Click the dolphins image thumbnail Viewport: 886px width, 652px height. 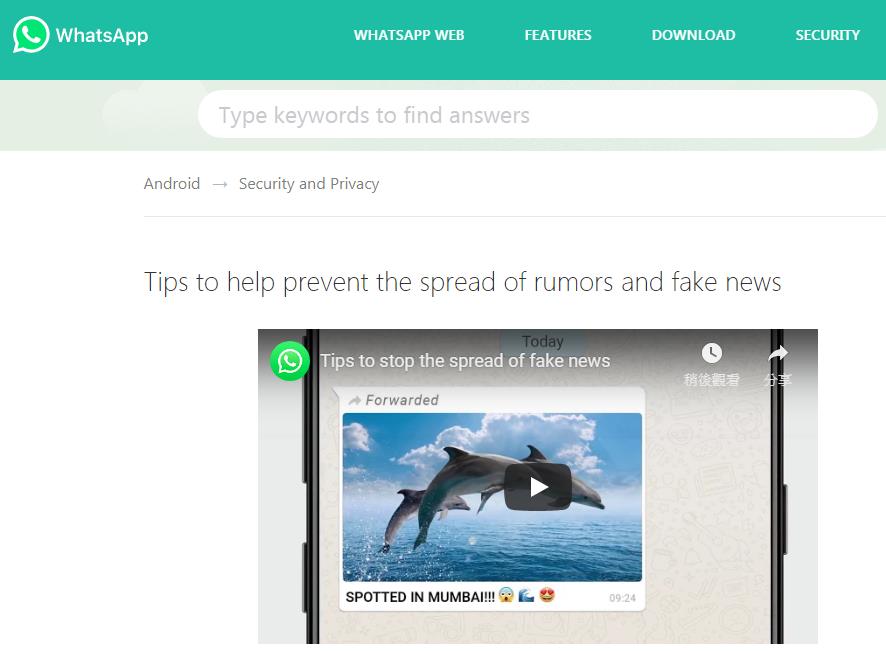[492, 497]
